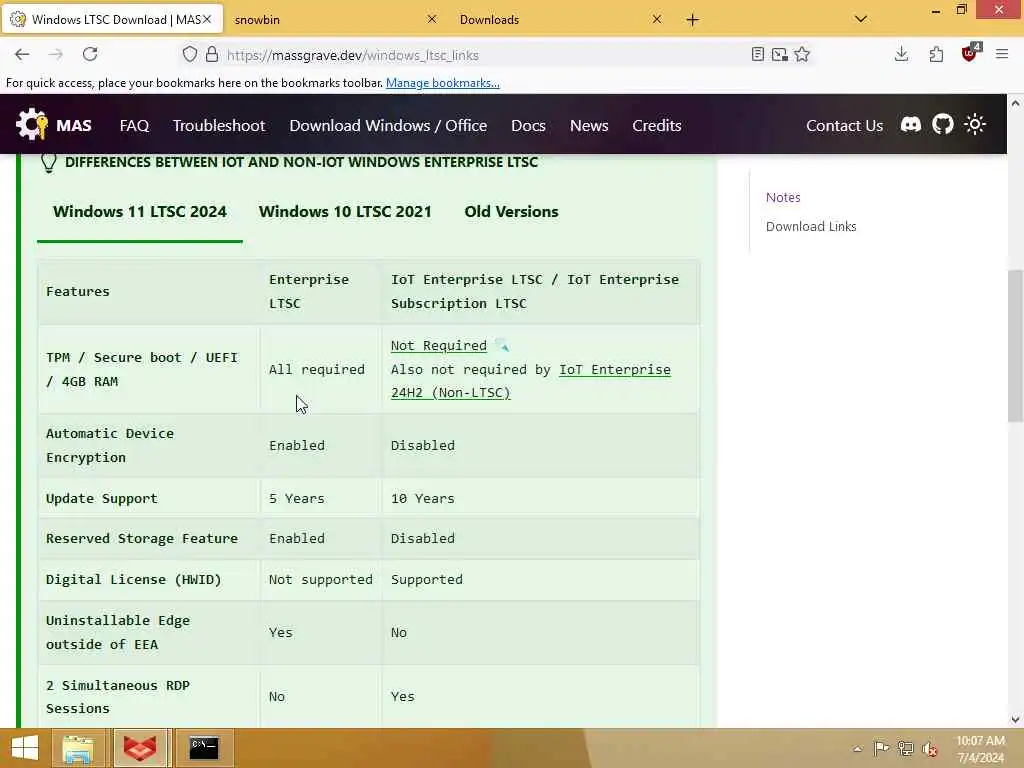Select the Windows LTSC Download tab

coord(112,20)
